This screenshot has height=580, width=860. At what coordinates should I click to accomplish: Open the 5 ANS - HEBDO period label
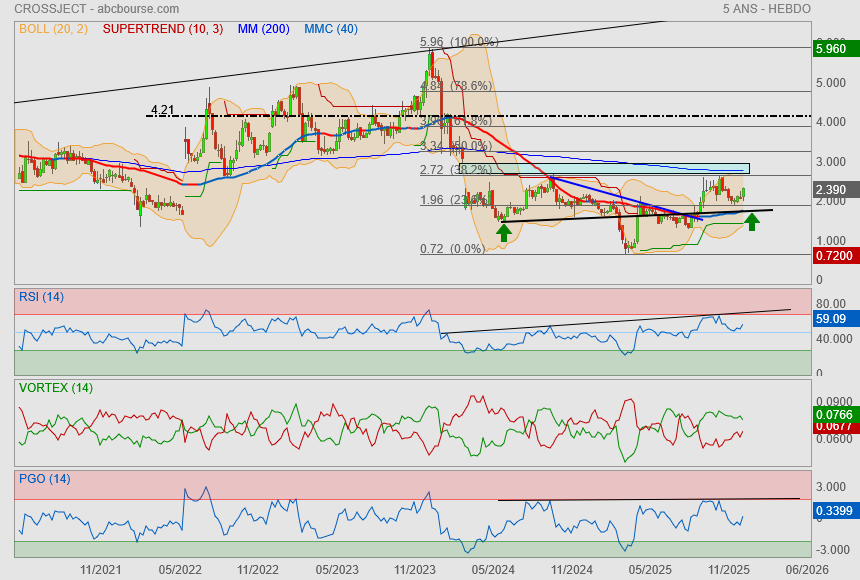click(x=766, y=9)
